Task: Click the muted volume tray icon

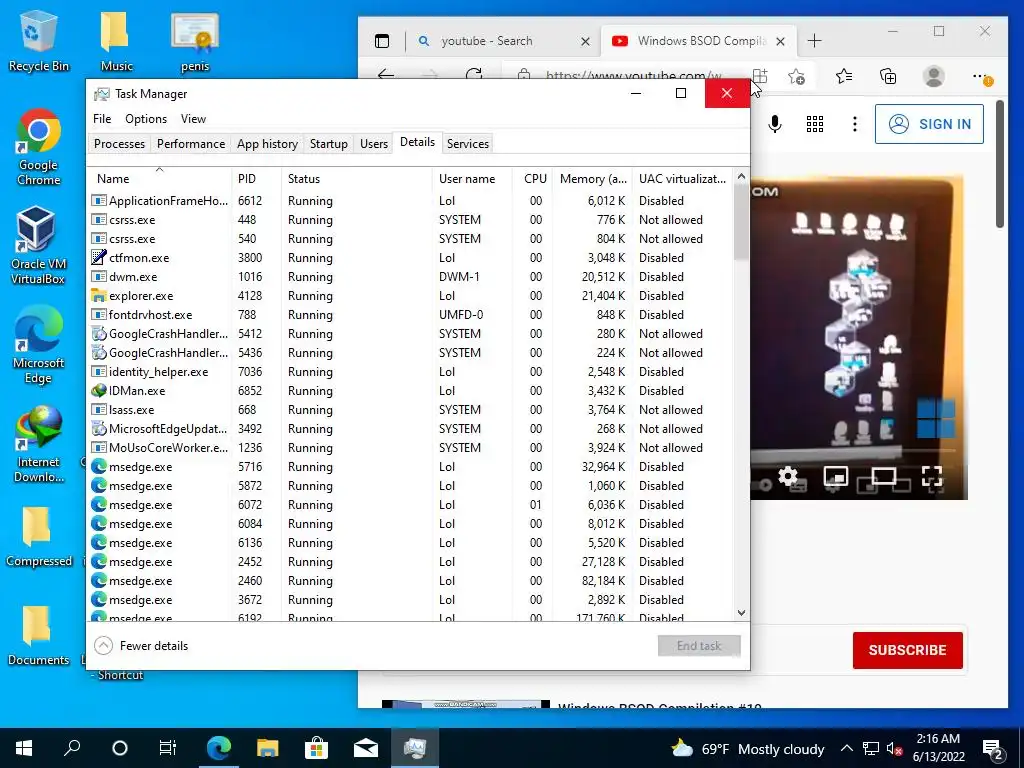Action: [895, 748]
